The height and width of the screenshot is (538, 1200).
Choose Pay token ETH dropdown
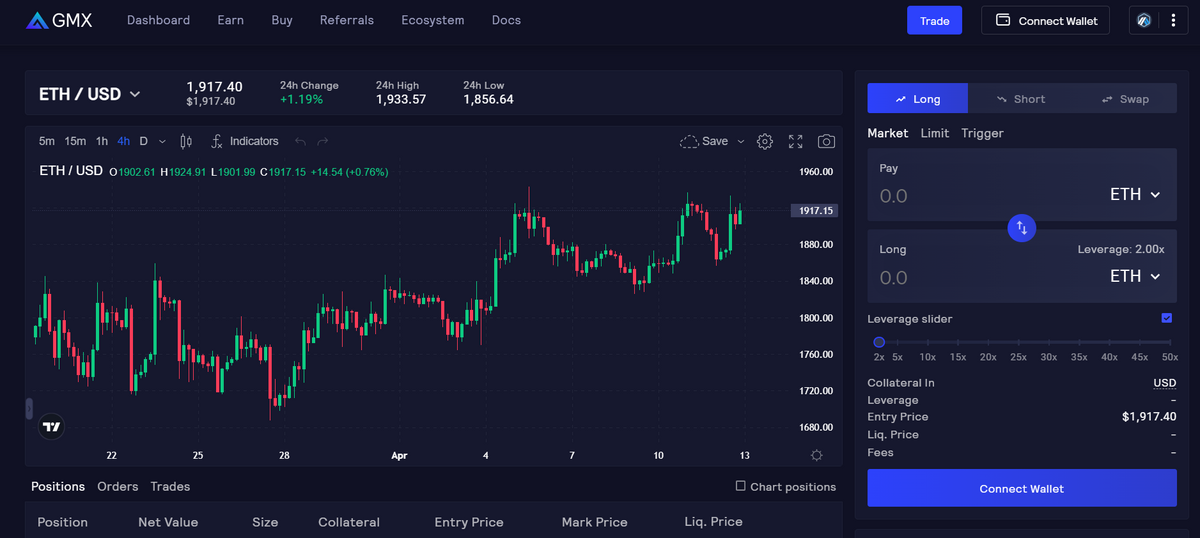click(x=1135, y=194)
